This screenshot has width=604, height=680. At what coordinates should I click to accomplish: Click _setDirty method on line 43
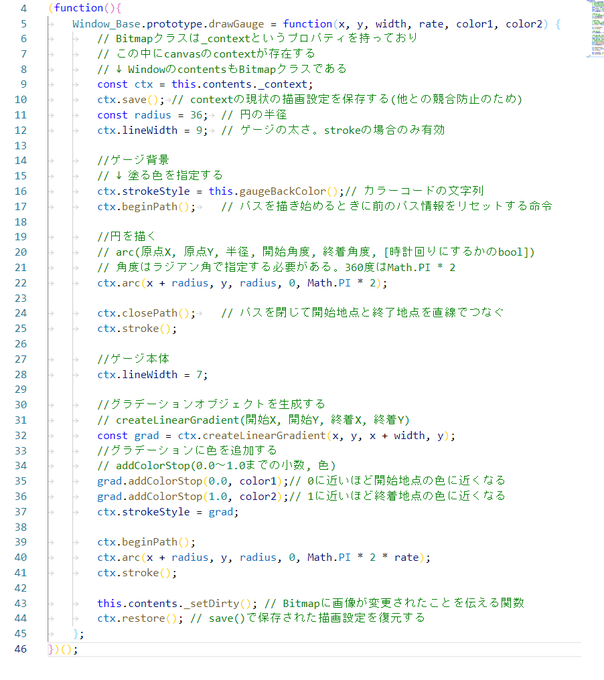click(212, 603)
